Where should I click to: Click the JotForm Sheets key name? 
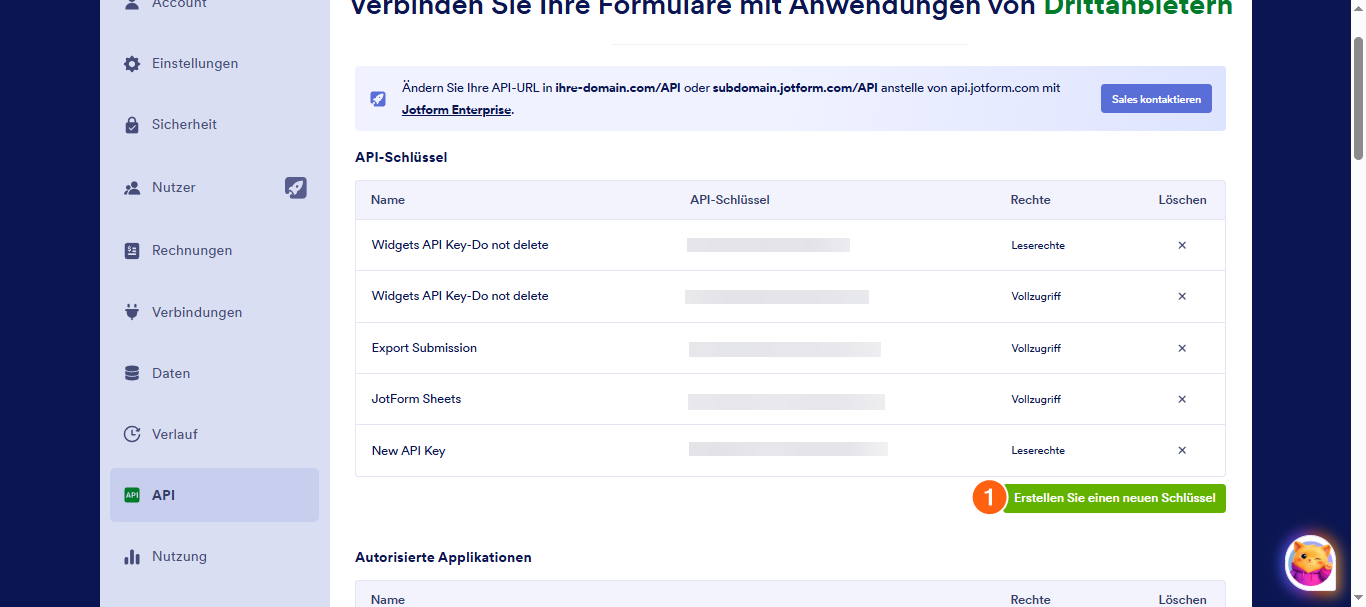click(x=416, y=399)
